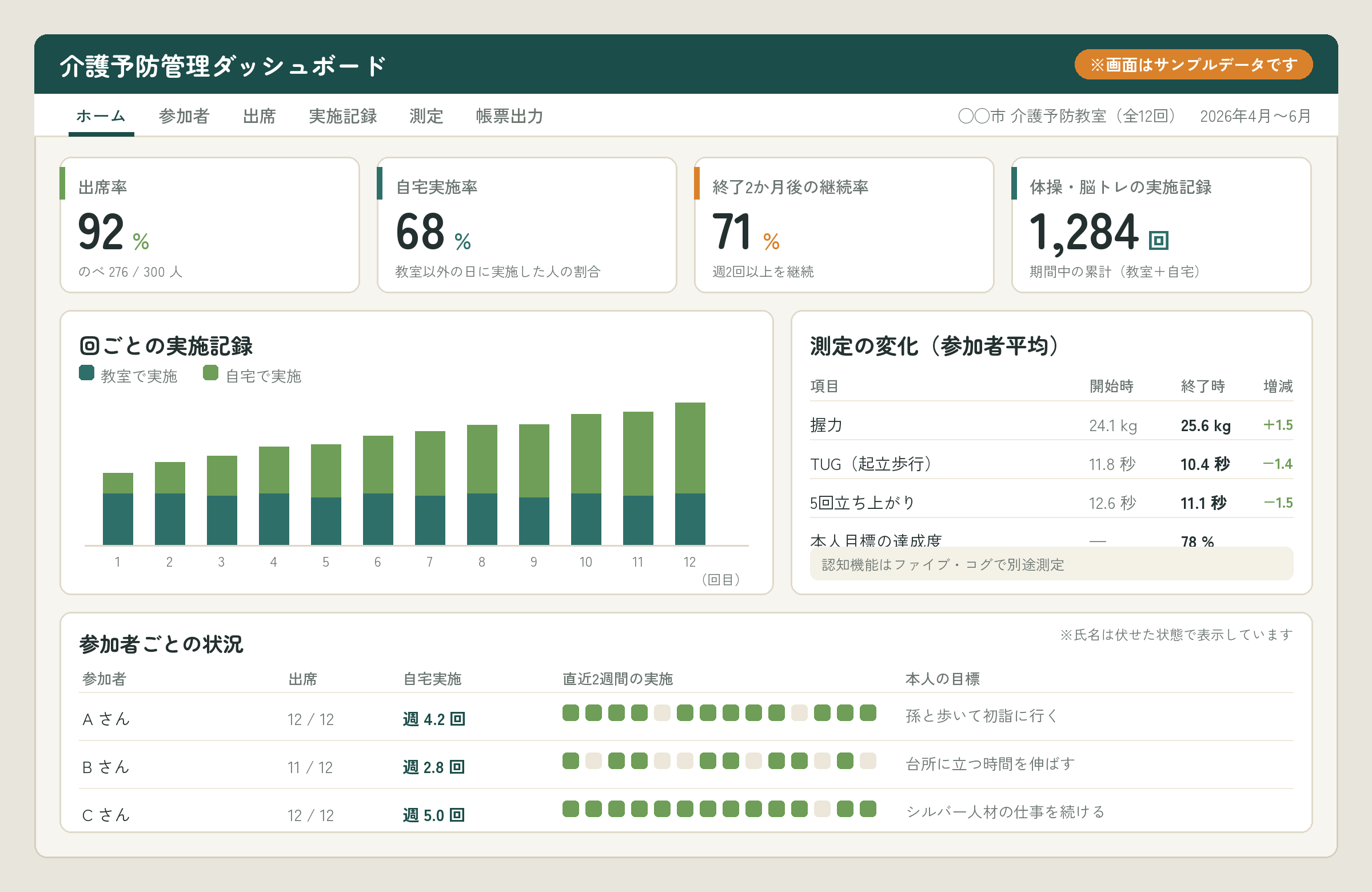Switch to the ホーム tab

tap(101, 116)
